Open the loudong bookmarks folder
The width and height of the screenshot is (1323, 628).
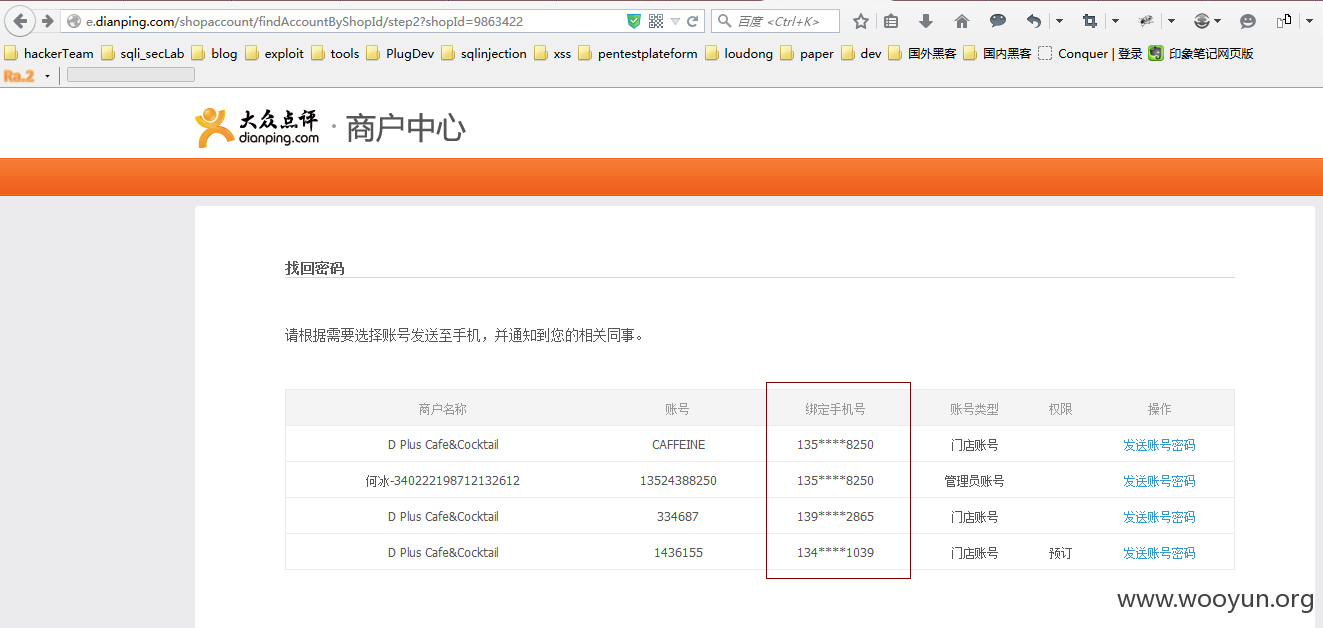coord(739,54)
